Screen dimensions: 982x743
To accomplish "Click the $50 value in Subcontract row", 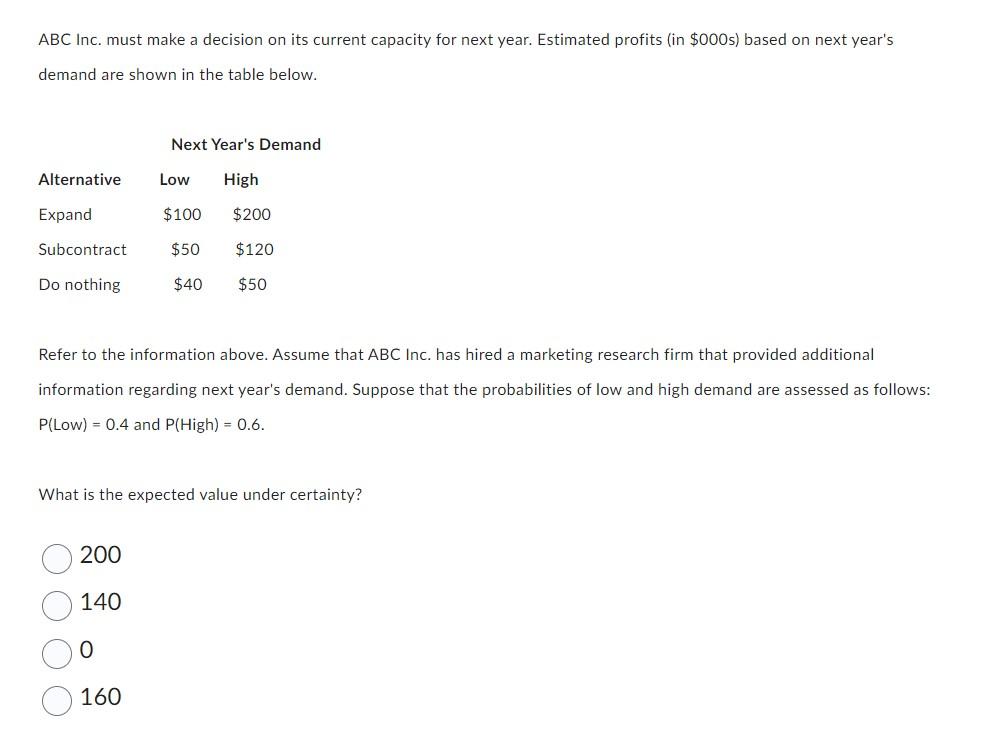I will (x=185, y=249).
